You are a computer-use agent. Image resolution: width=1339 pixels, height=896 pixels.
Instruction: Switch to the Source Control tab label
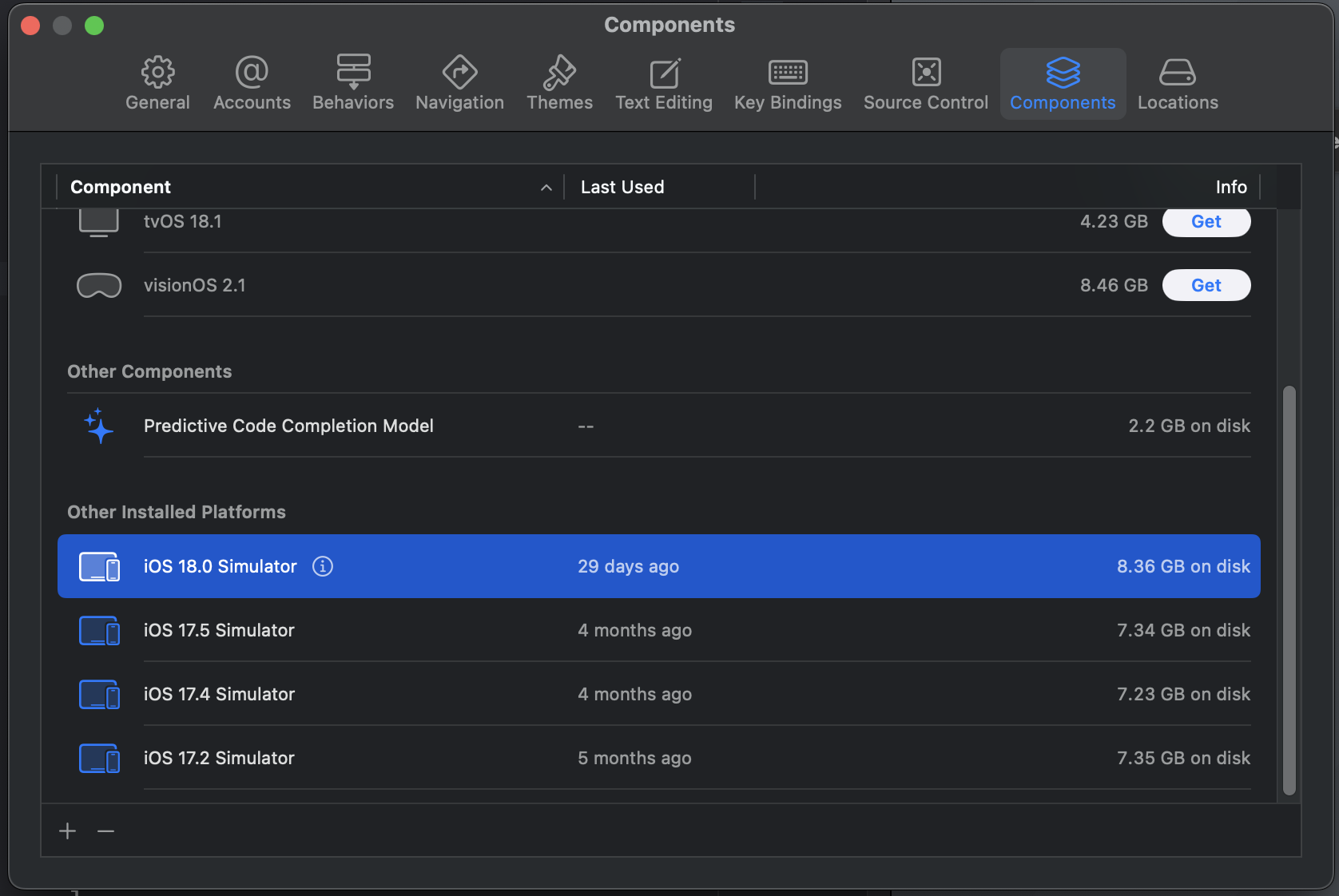point(926,102)
